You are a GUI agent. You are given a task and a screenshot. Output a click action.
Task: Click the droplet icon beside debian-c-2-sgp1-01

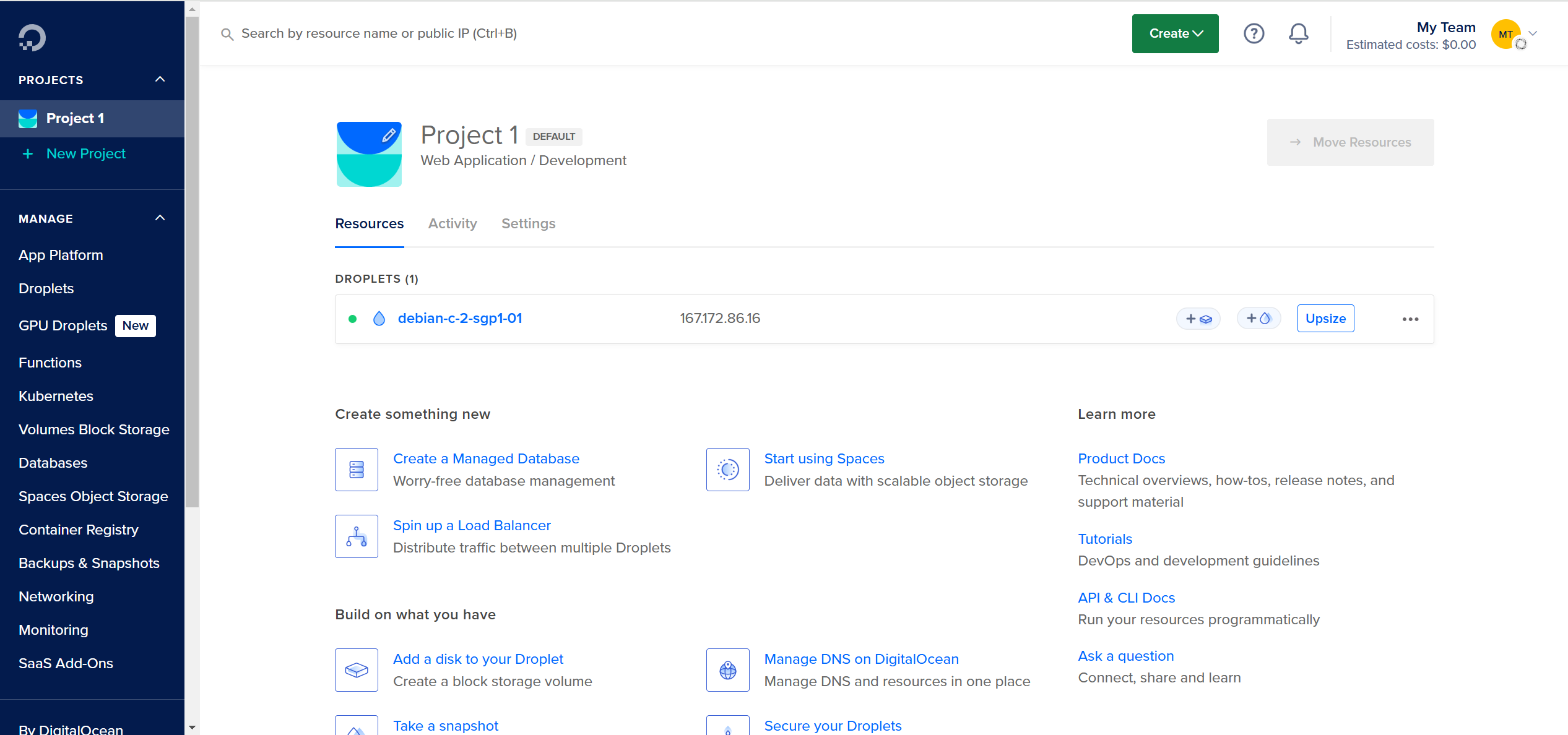point(379,319)
